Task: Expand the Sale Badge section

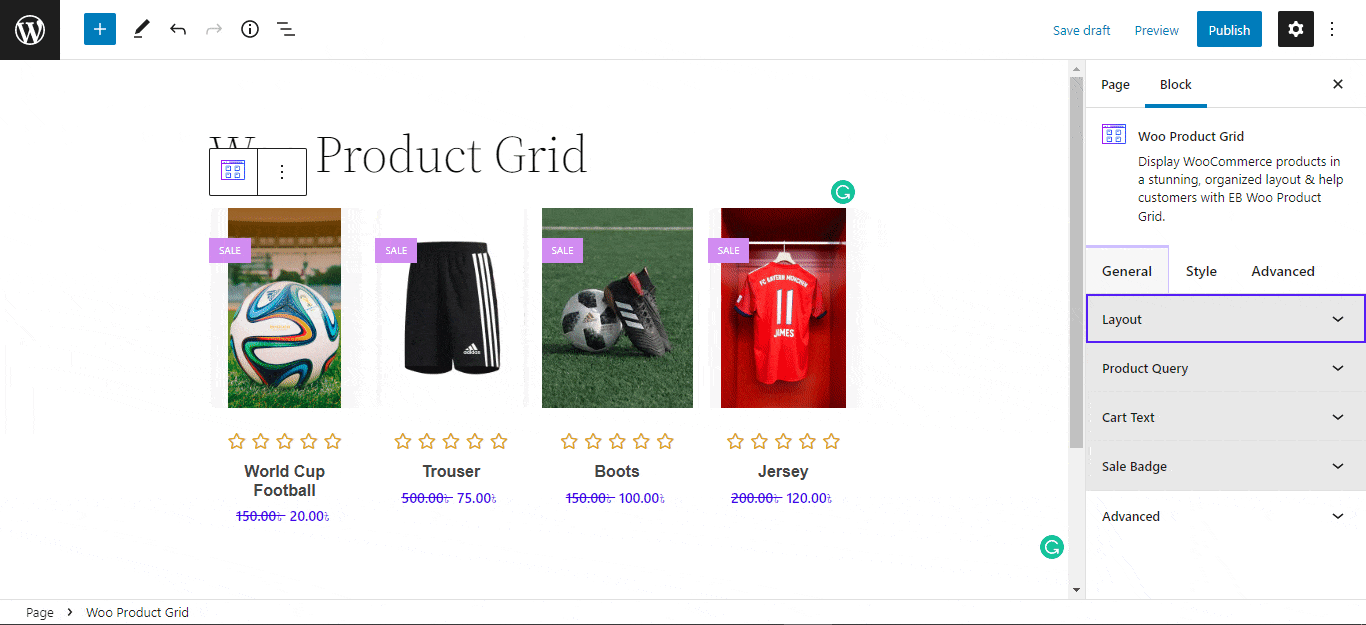Action: 1225,466
